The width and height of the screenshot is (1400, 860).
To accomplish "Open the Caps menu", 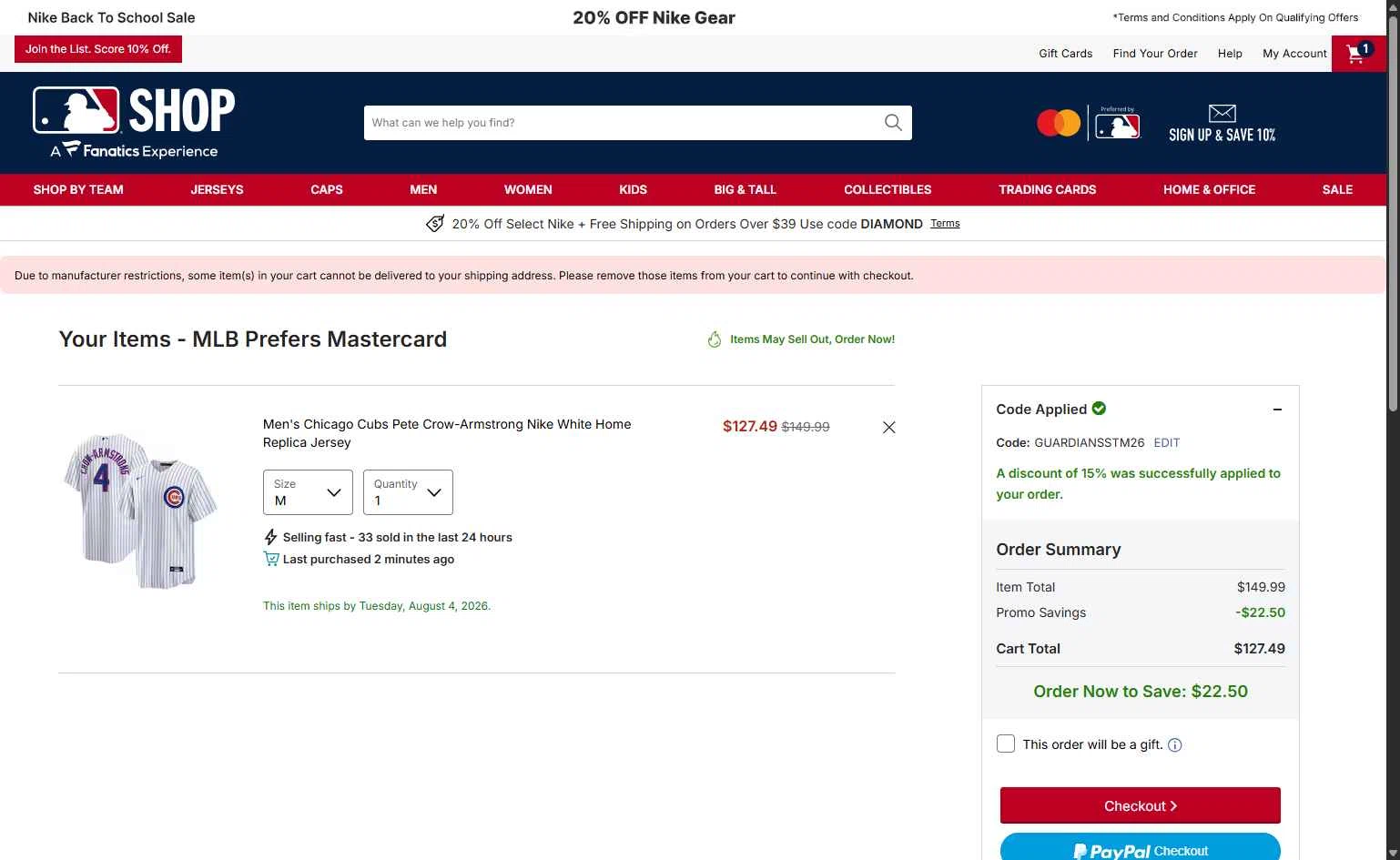I will 327,189.
